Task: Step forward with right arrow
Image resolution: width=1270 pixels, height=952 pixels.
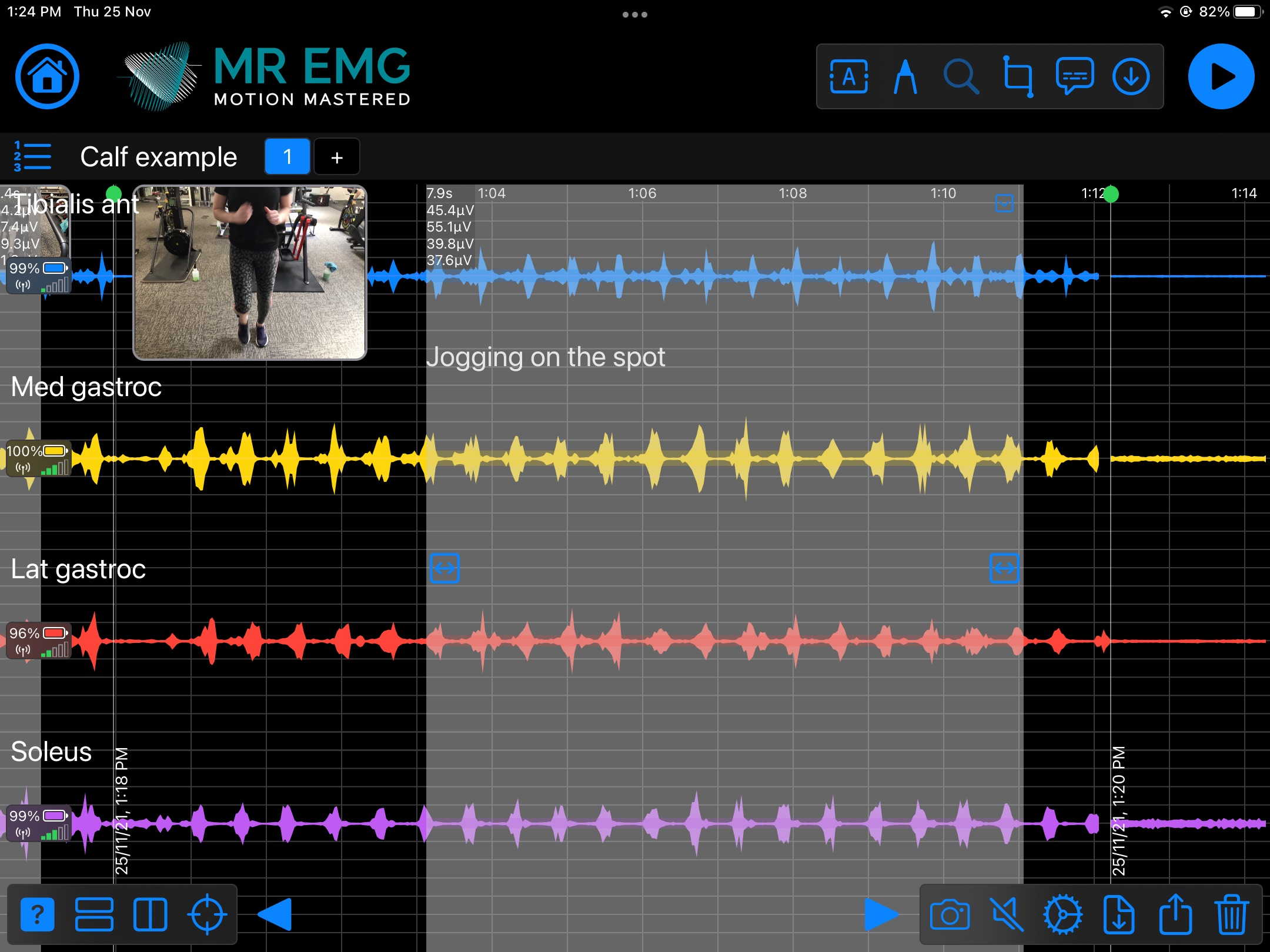Action: (x=881, y=914)
